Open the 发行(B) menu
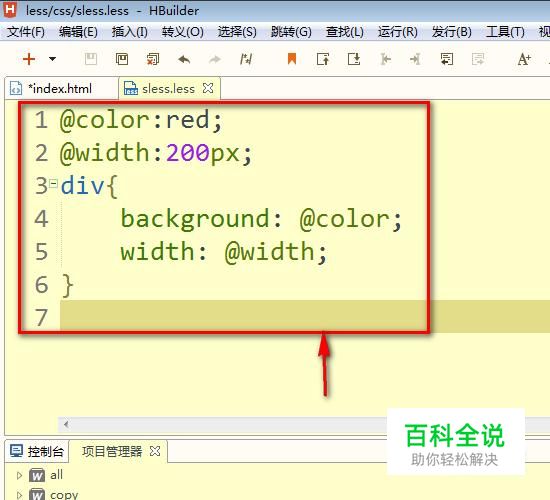This screenshot has width=550, height=500. (x=451, y=32)
